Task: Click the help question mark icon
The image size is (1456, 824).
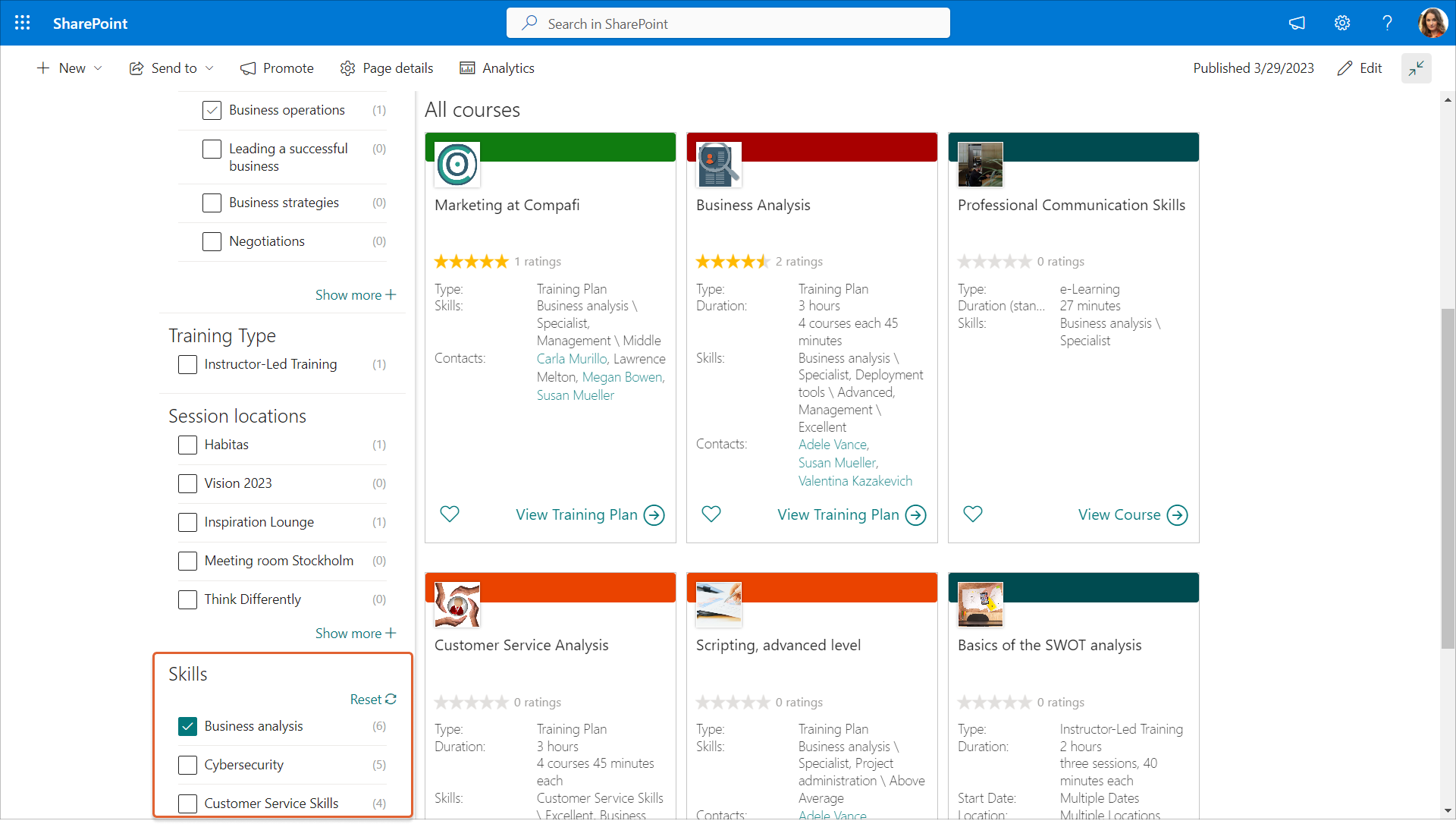Action: tap(1387, 23)
